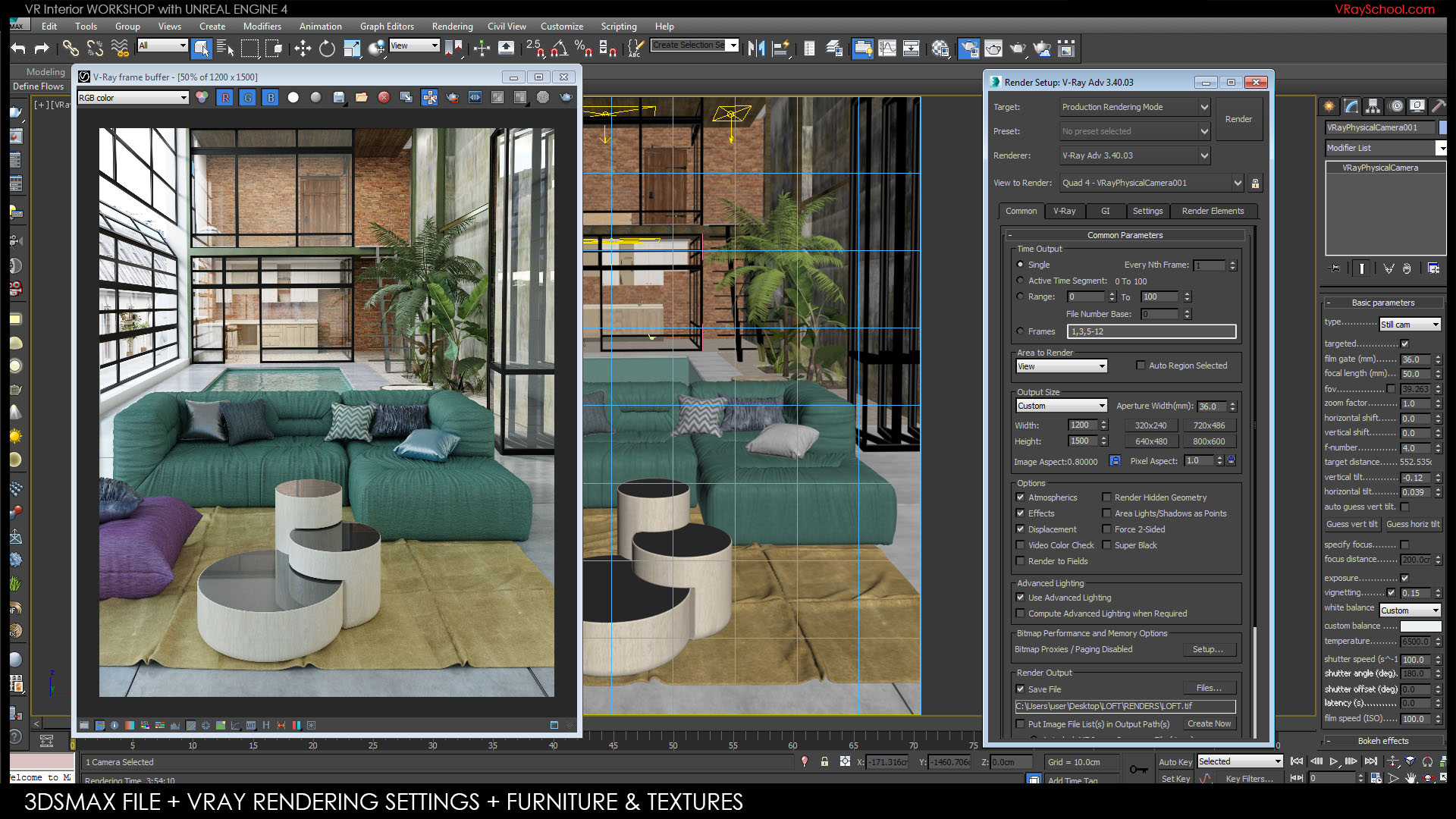Enable the Atmospherics checkbox
The width and height of the screenshot is (1456, 819).
pyautogui.click(x=1021, y=497)
